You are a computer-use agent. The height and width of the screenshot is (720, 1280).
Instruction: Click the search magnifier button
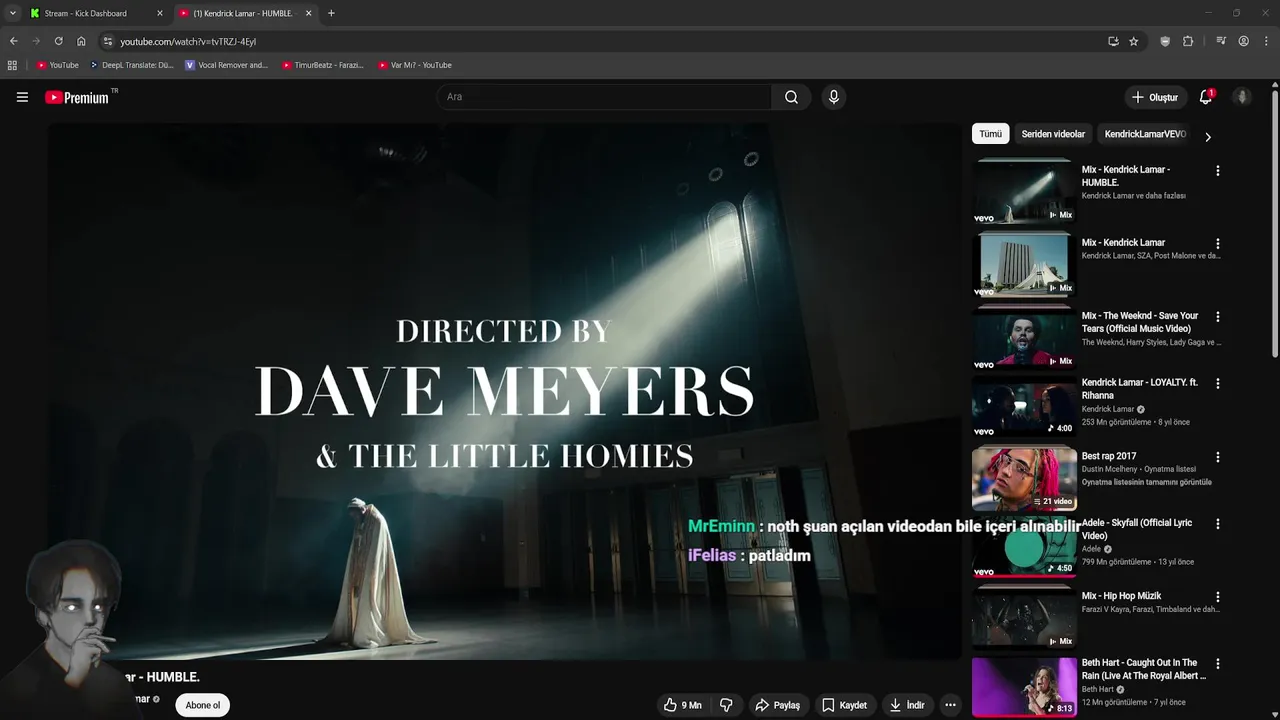click(791, 97)
